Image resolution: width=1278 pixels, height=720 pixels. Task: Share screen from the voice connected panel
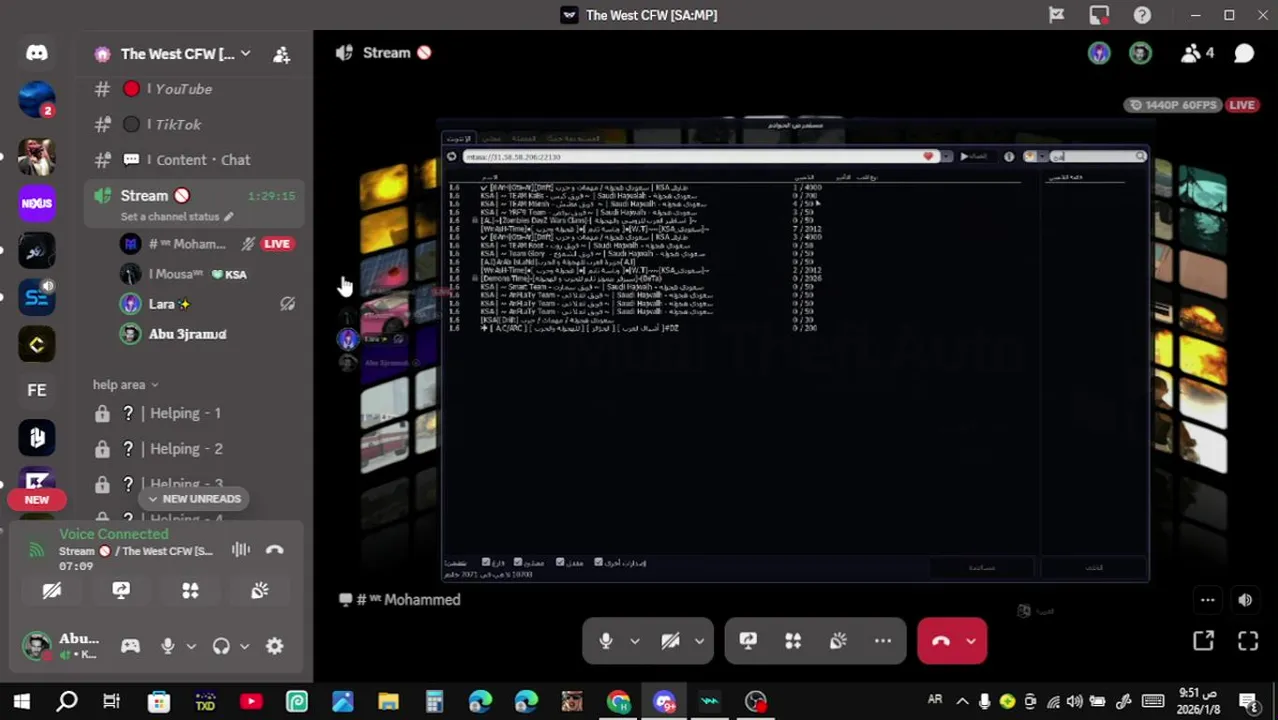coord(121,591)
